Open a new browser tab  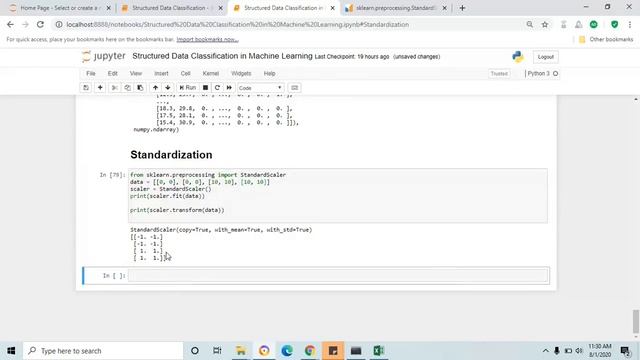coord(462,8)
